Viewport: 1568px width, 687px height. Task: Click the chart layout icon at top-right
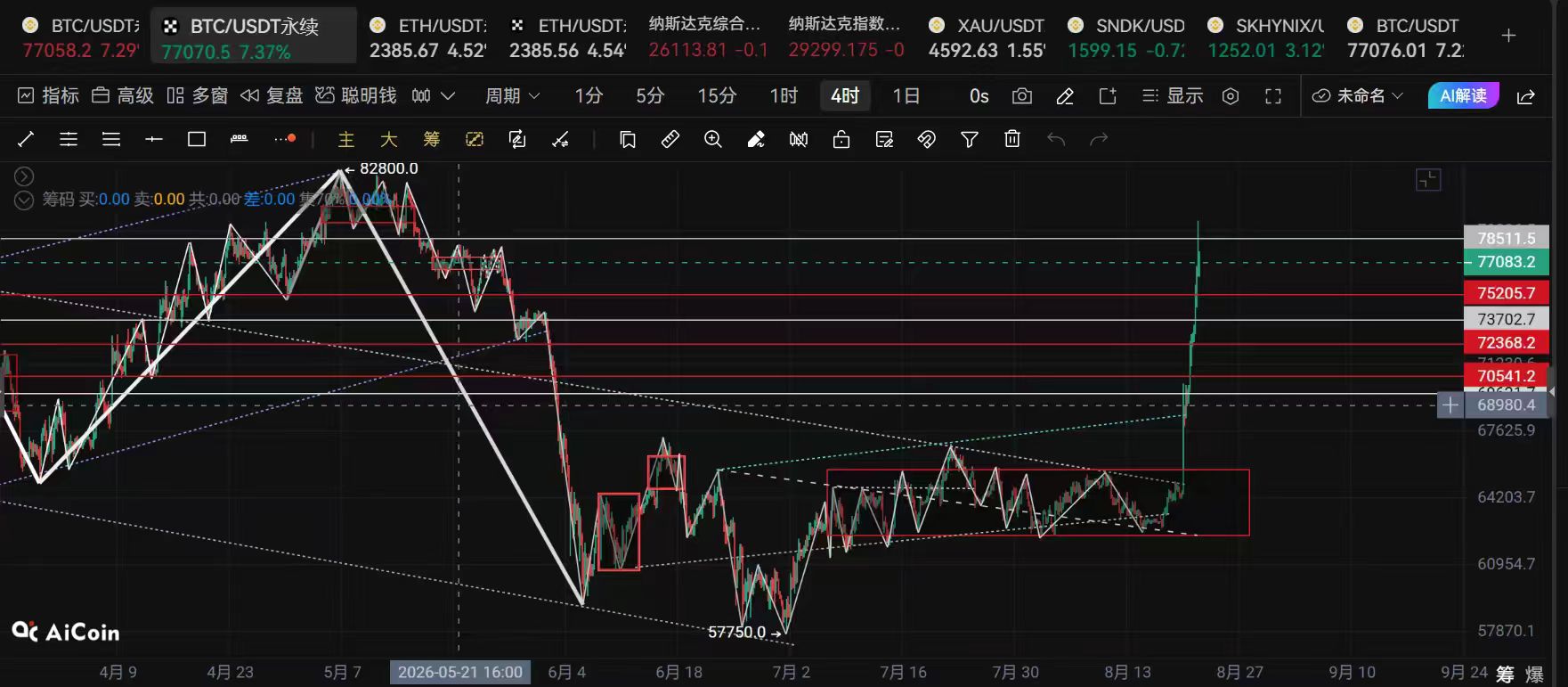click(x=1428, y=179)
